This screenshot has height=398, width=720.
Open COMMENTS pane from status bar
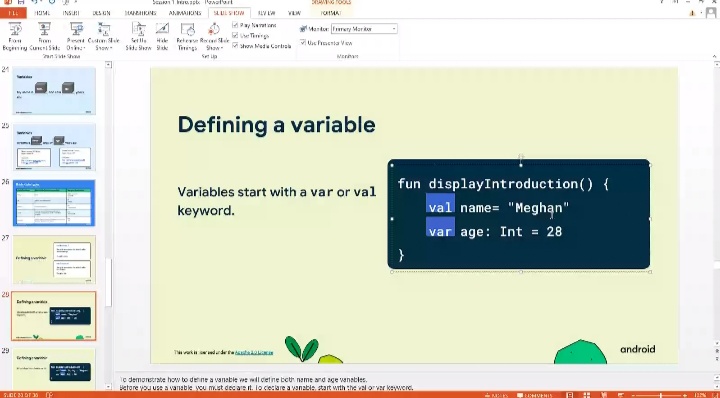[534, 395]
